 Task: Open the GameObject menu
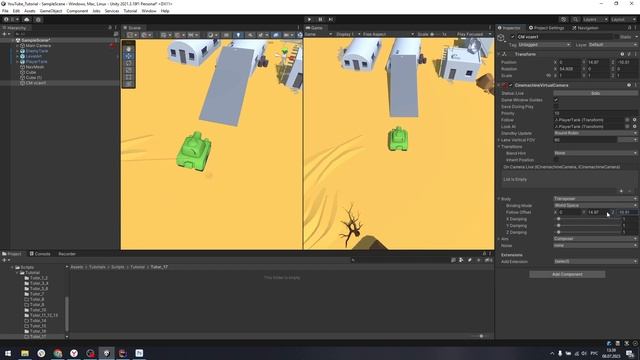[51, 11]
